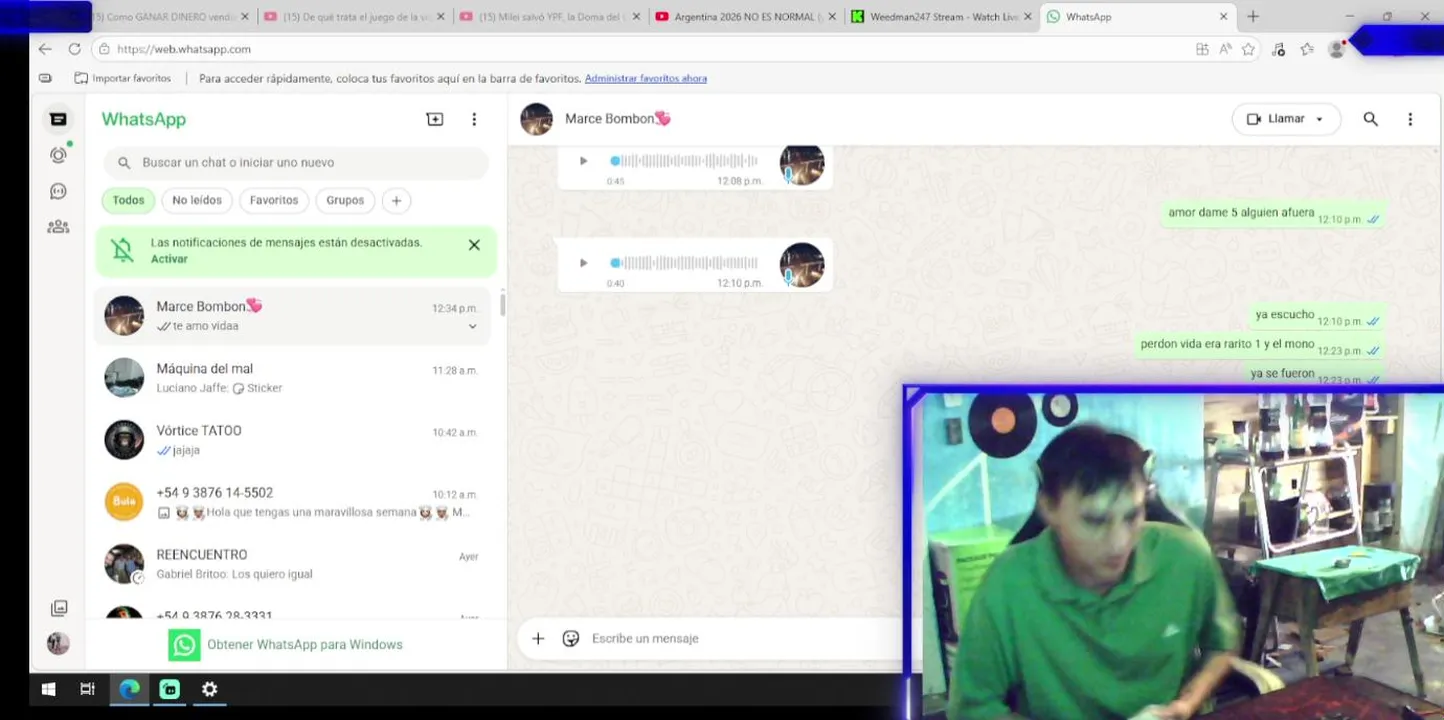
Task: Open the chat list three-dot menu
Action: [x=474, y=119]
